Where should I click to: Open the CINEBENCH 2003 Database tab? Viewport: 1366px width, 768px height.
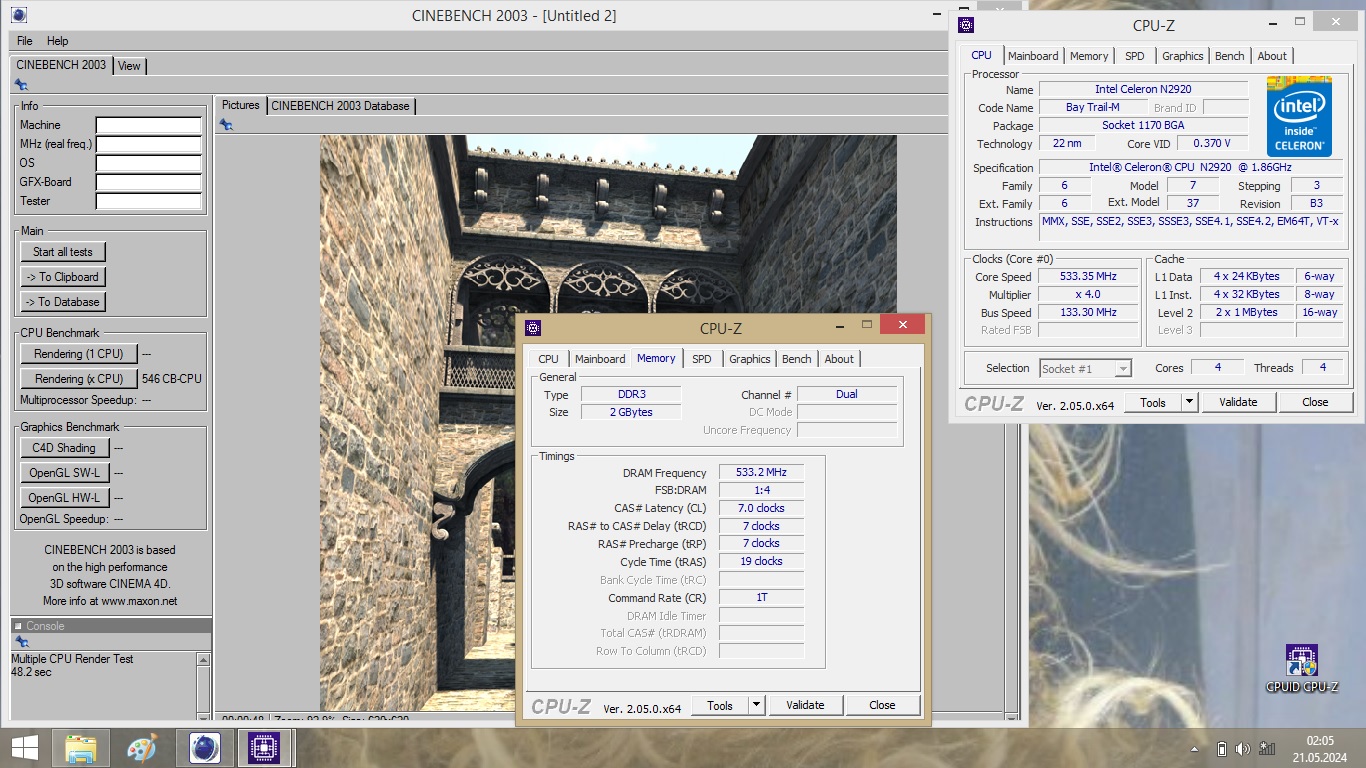[x=340, y=105]
